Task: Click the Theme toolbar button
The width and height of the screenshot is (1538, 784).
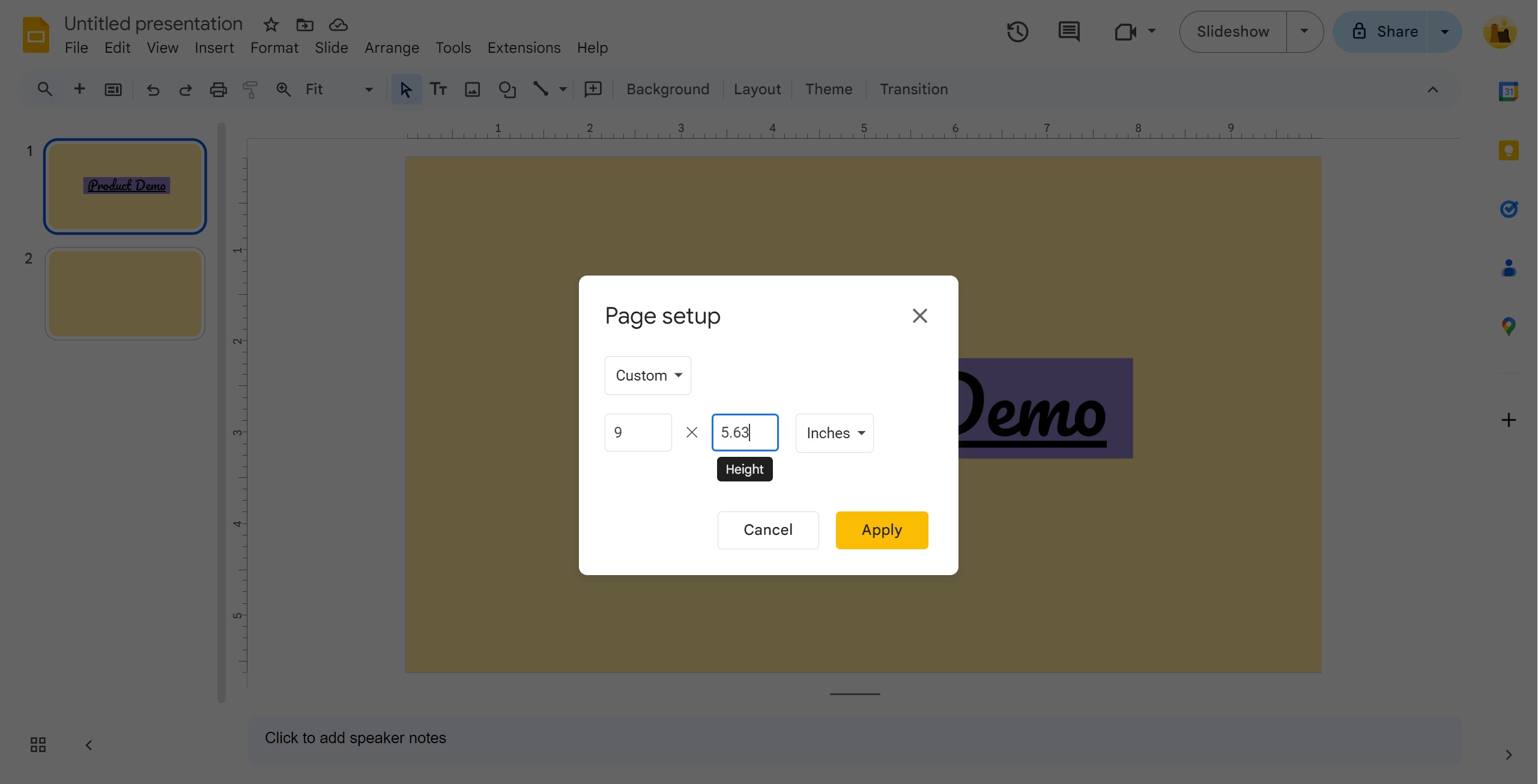Action: [829, 89]
